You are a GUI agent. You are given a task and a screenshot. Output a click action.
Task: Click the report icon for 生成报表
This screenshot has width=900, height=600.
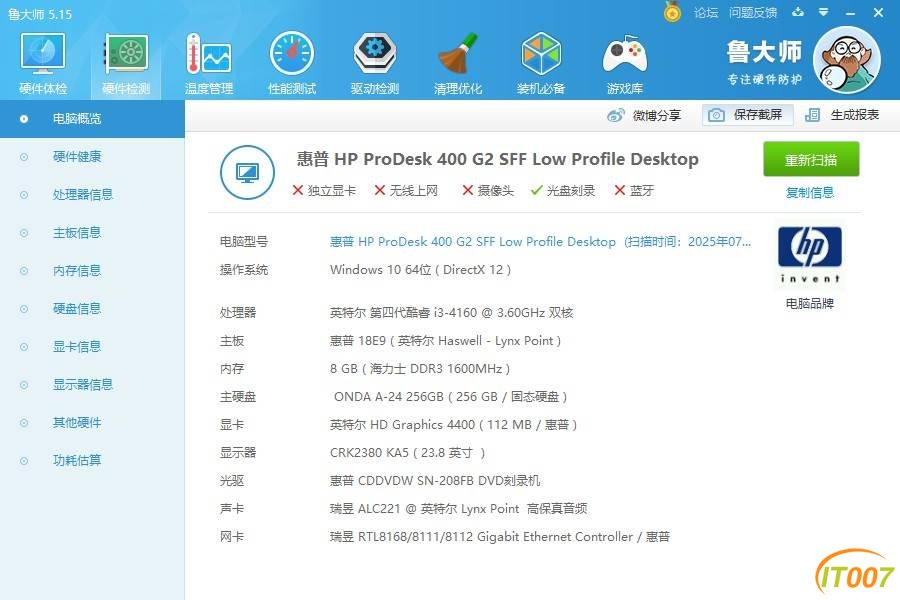[x=812, y=115]
